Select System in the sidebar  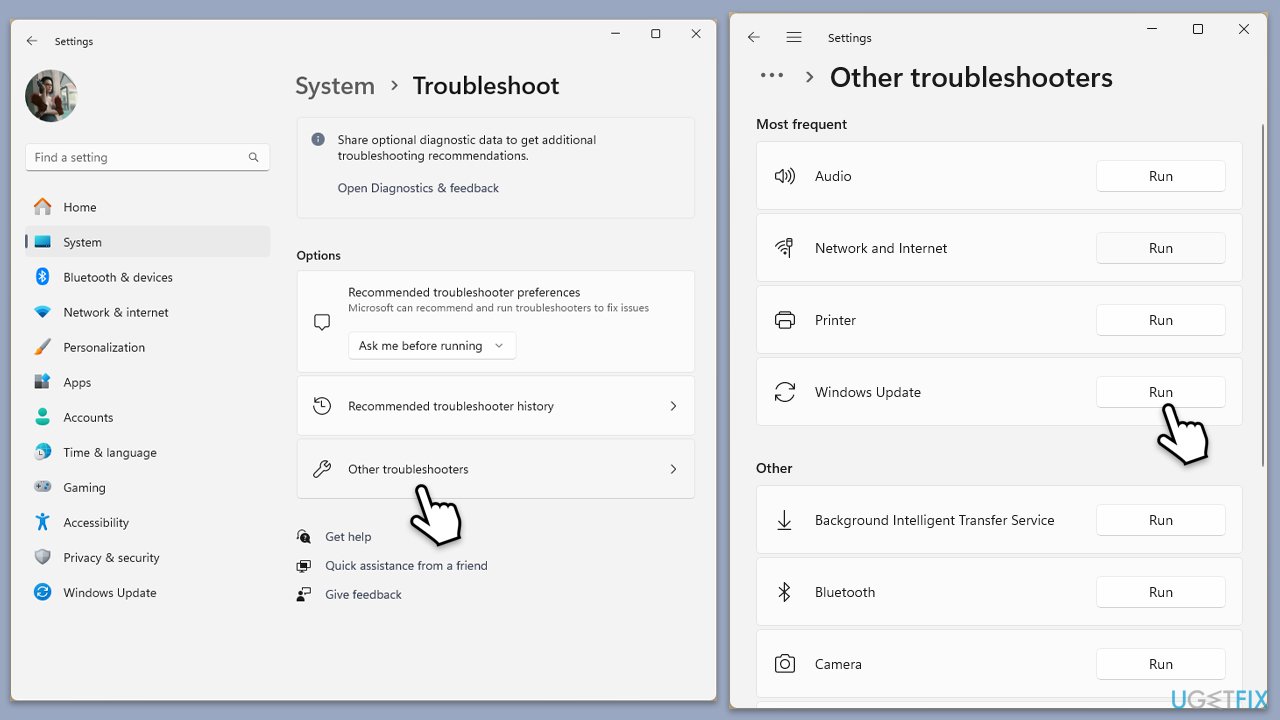[x=147, y=242]
